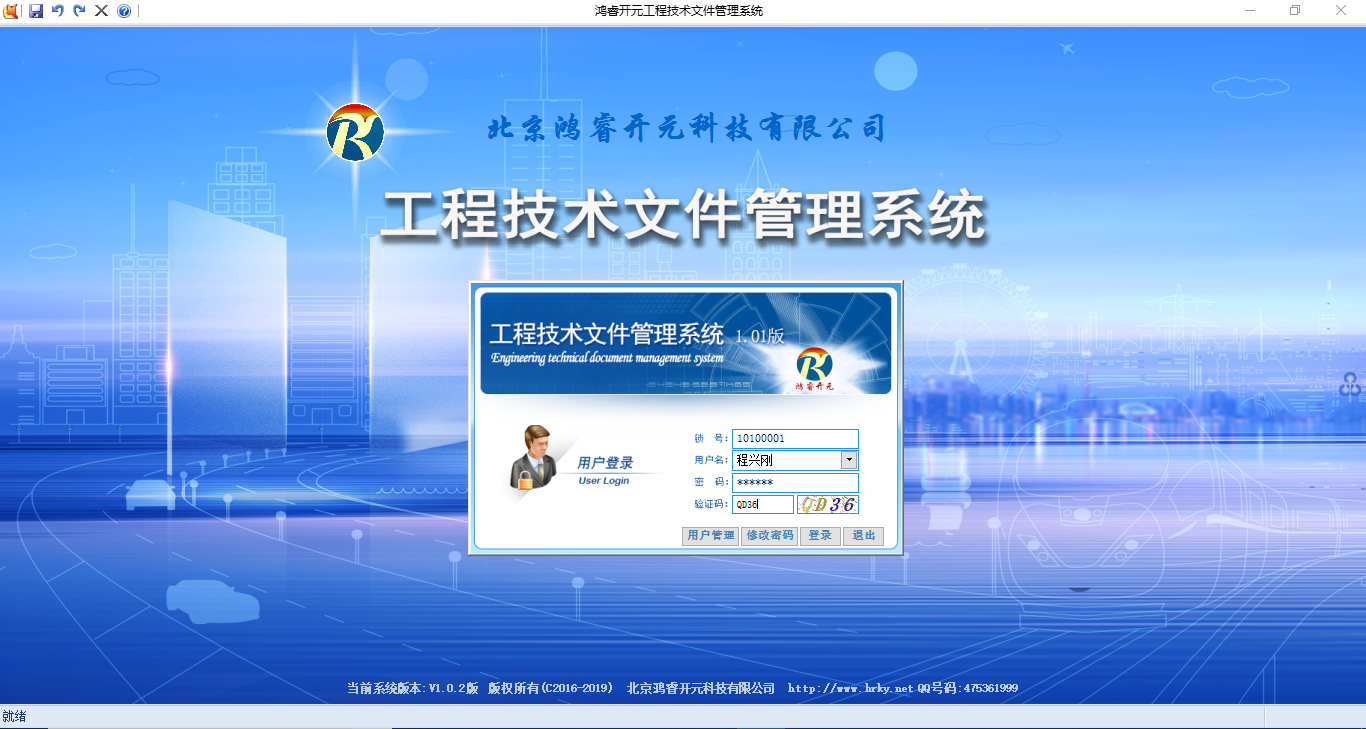Click the 用户管理 button
Screen dimensions: 1366x729
click(x=711, y=536)
